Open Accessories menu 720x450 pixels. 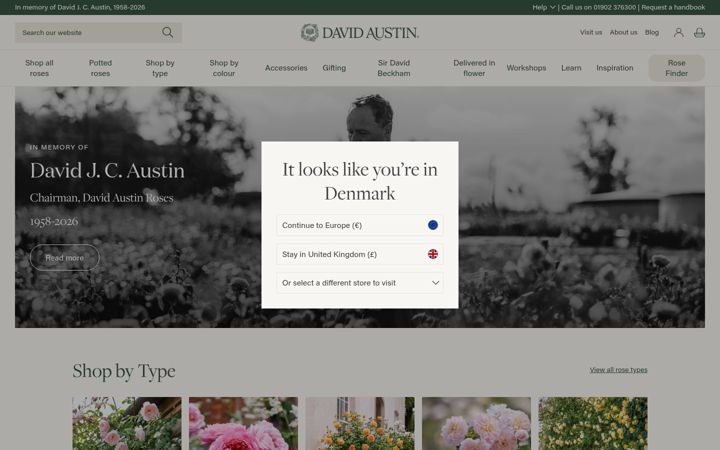286,68
